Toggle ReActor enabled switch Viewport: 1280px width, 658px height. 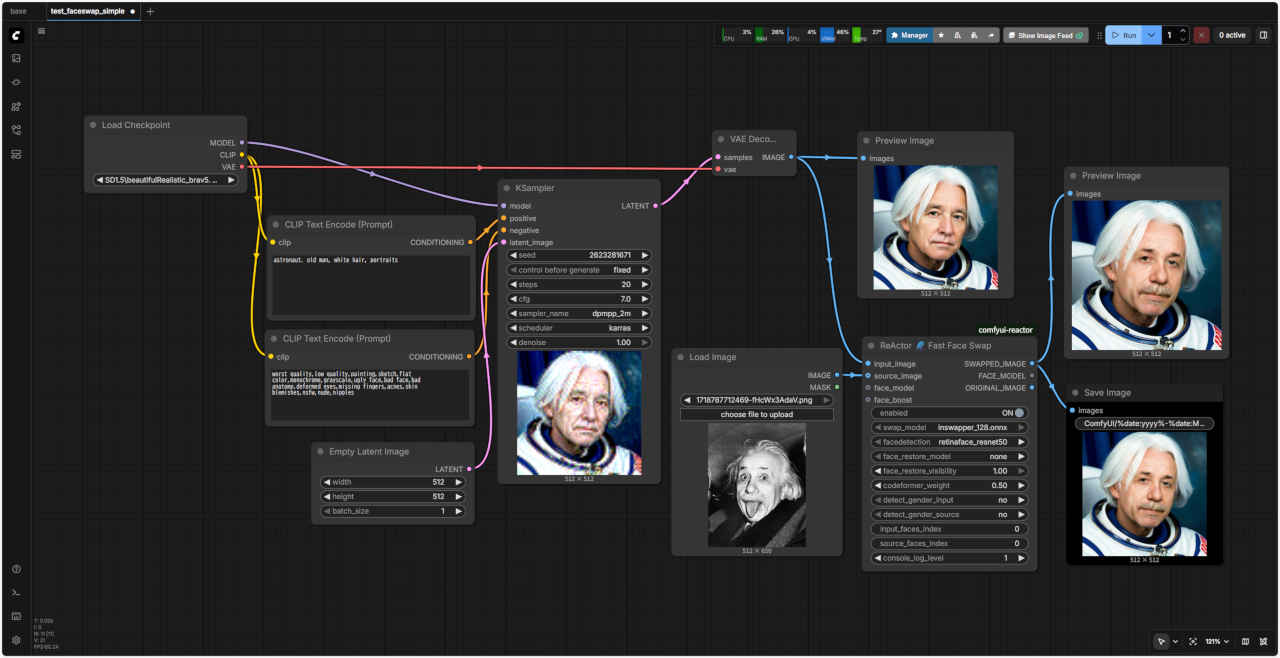1019,412
